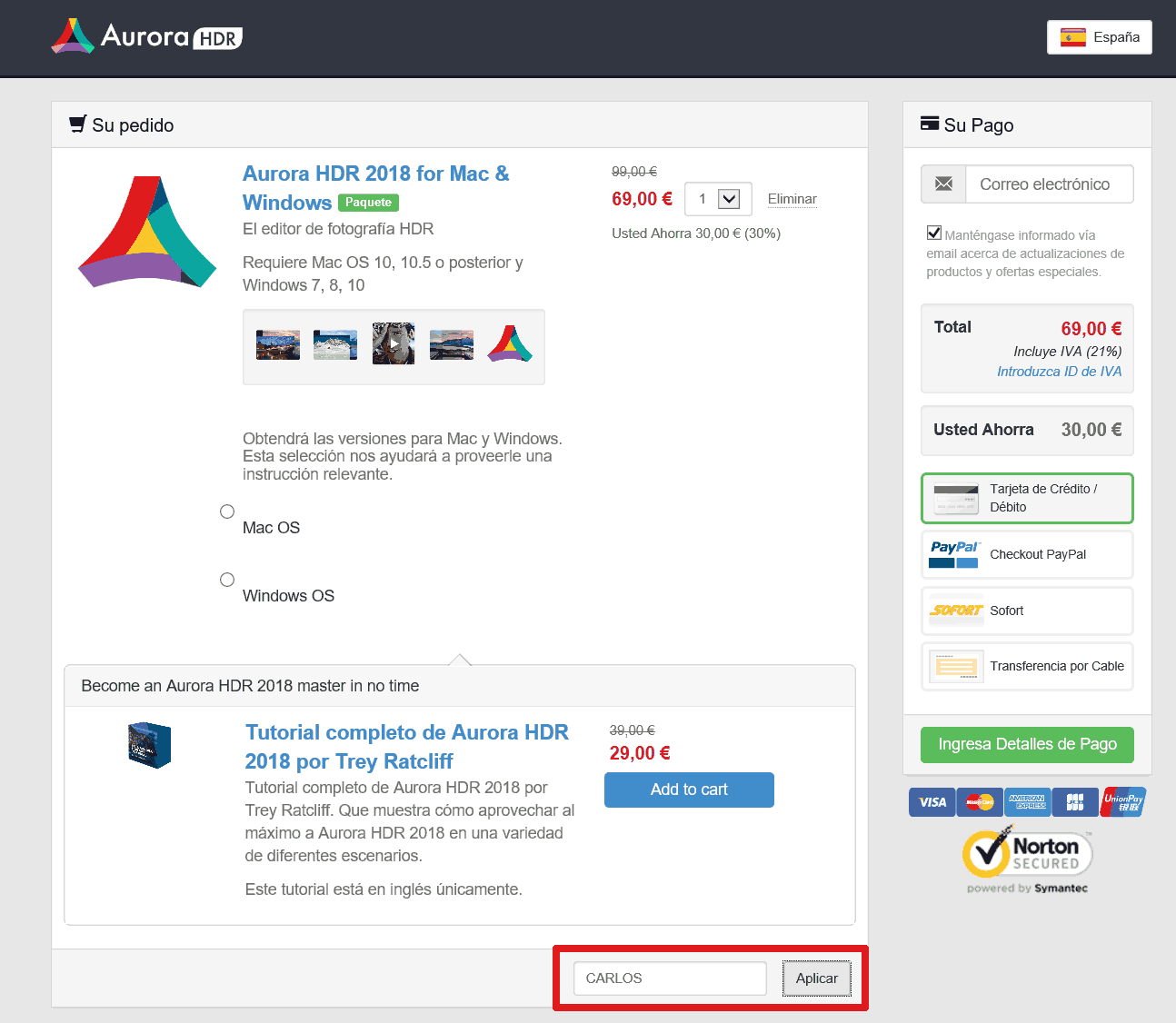Click the envelope icon in email field

tap(944, 184)
